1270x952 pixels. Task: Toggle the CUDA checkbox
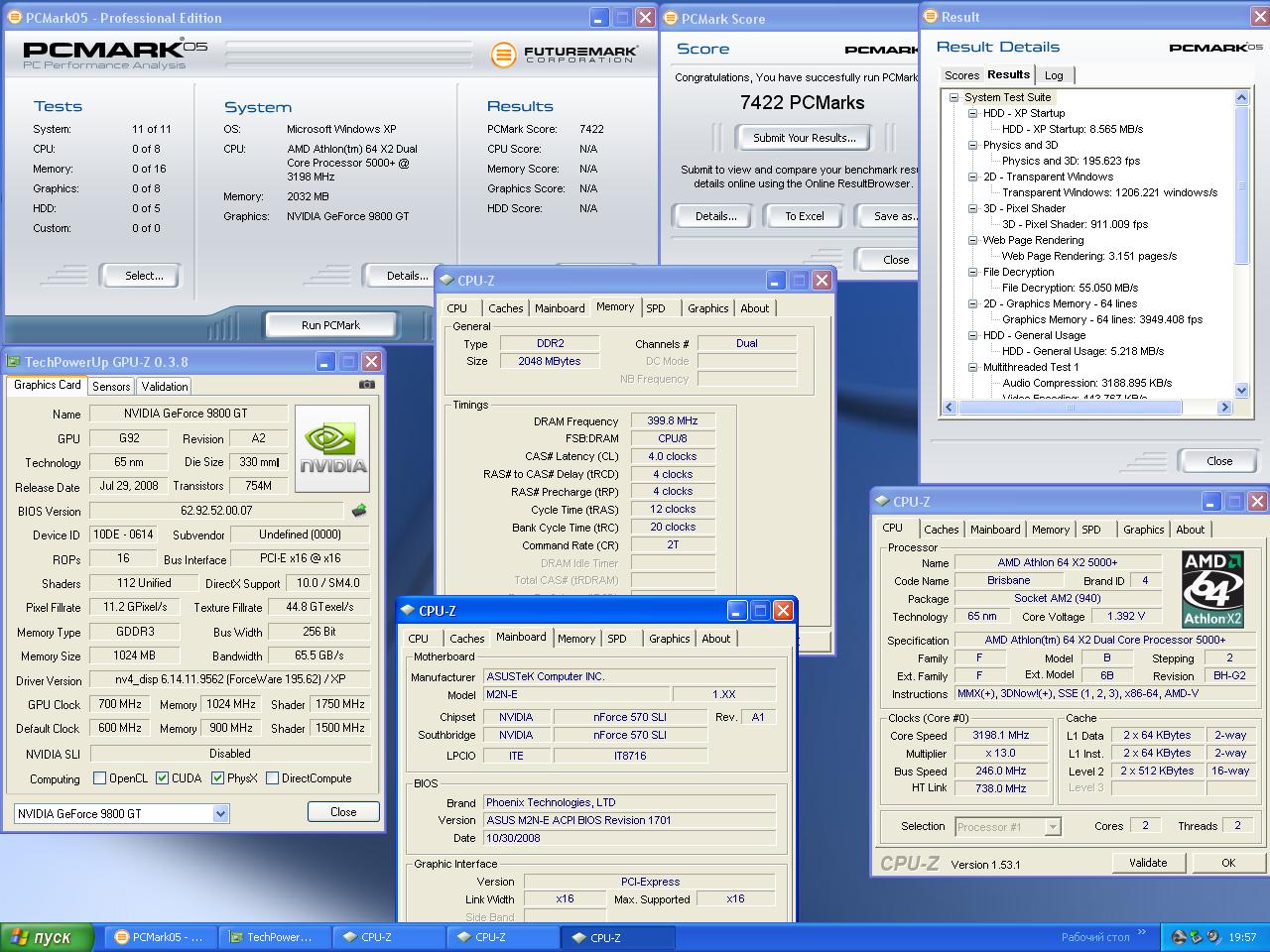pyautogui.click(x=162, y=778)
